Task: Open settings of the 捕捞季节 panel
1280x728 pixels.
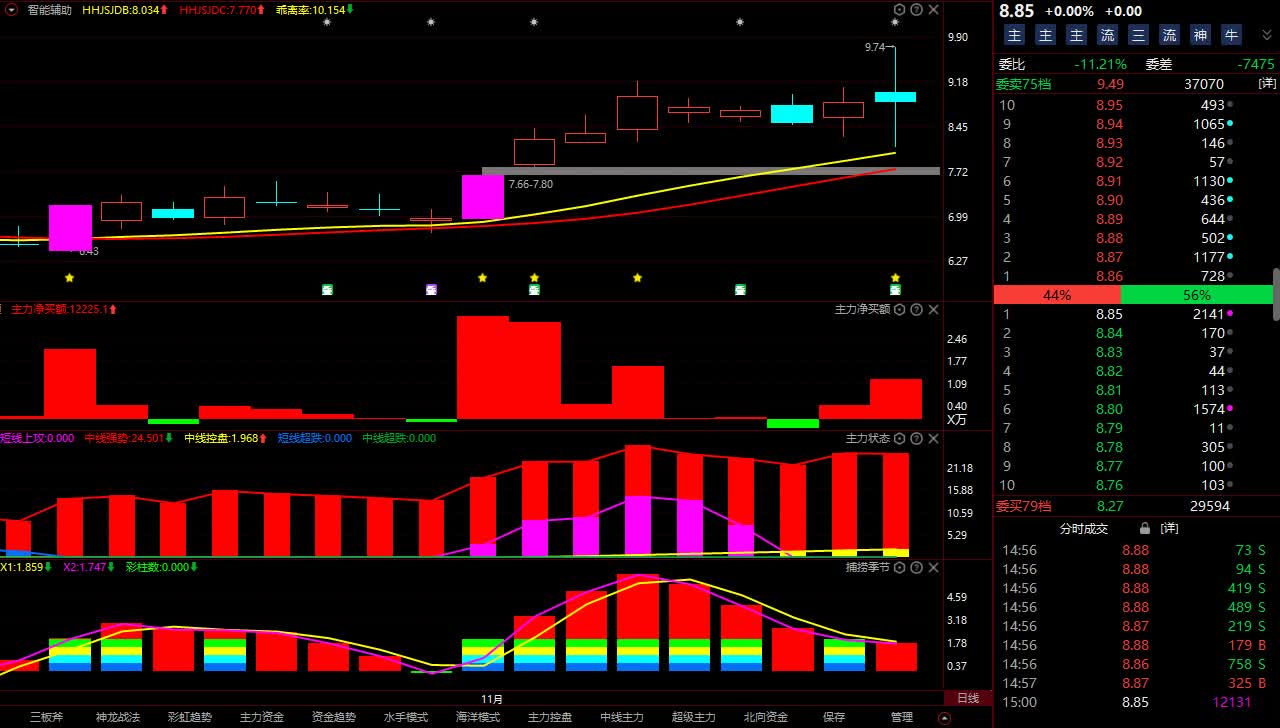Action: [899, 567]
